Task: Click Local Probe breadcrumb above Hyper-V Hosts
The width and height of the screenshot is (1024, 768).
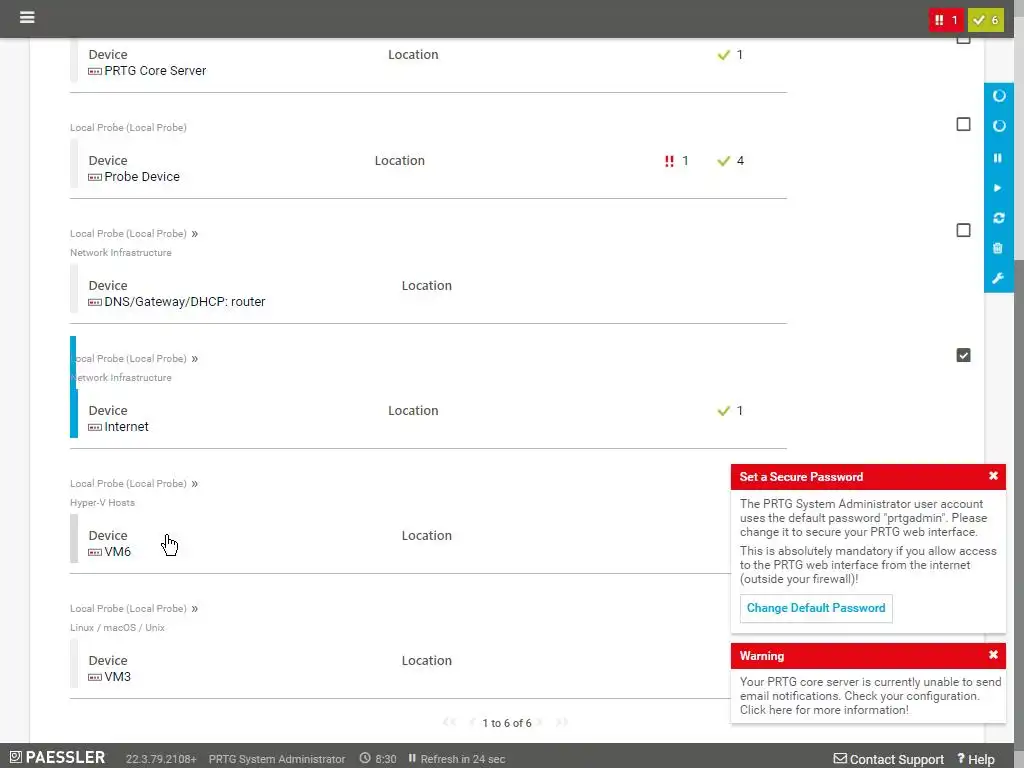Action: (x=128, y=483)
